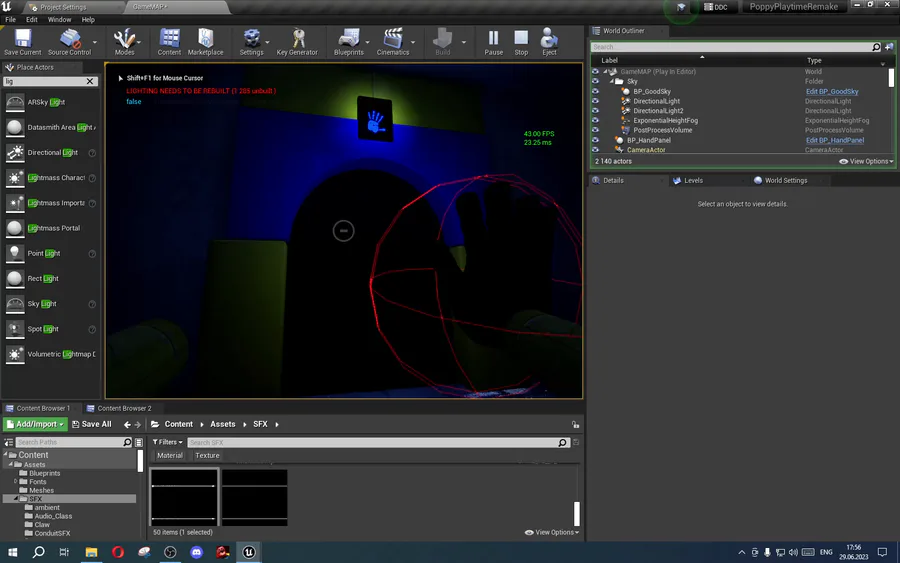Click Add/Import button

(x=36, y=424)
